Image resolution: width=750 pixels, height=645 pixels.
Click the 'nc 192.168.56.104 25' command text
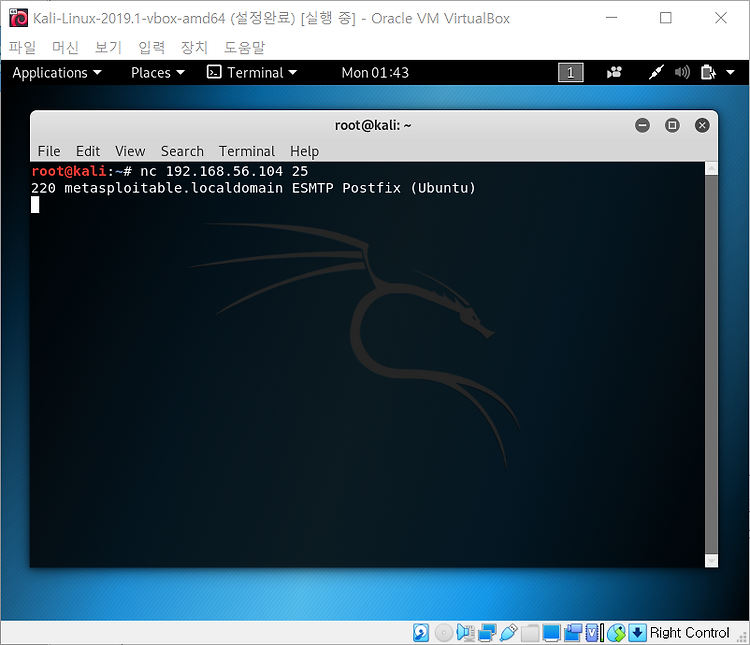click(224, 171)
